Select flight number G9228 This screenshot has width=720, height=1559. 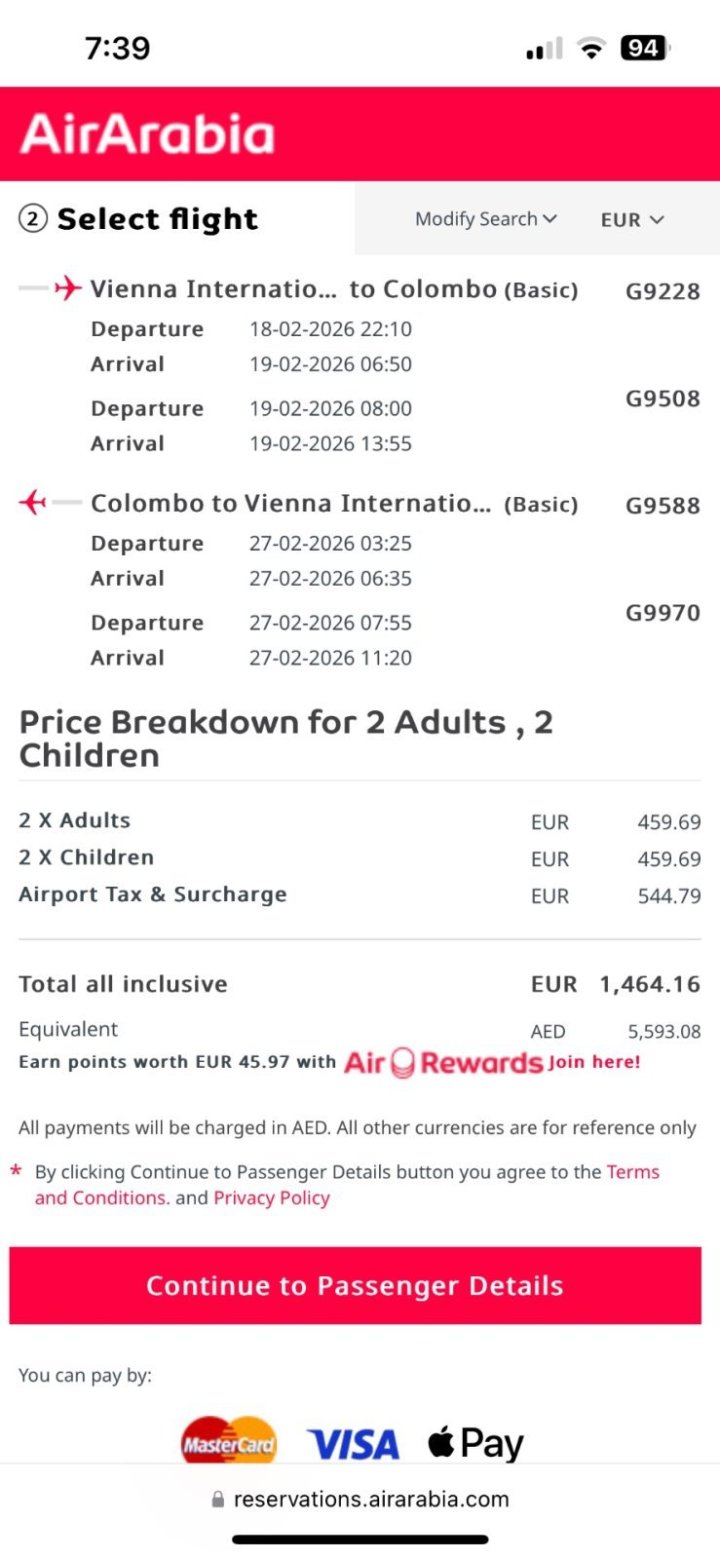coord(662,291)
